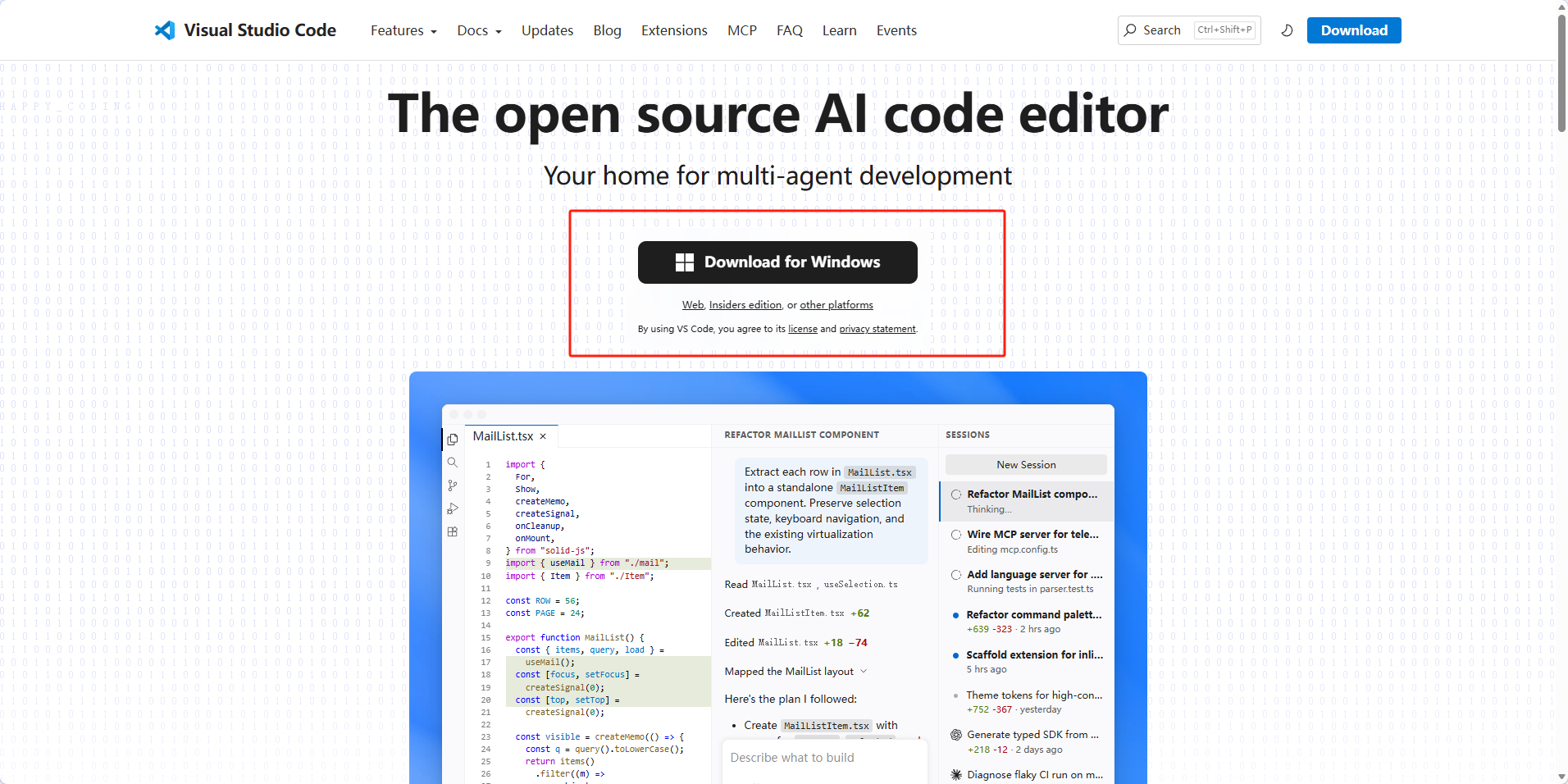This screenshot has height=784, width=1568.
Task: Open the privacy statement link
Action: point(877,329)
